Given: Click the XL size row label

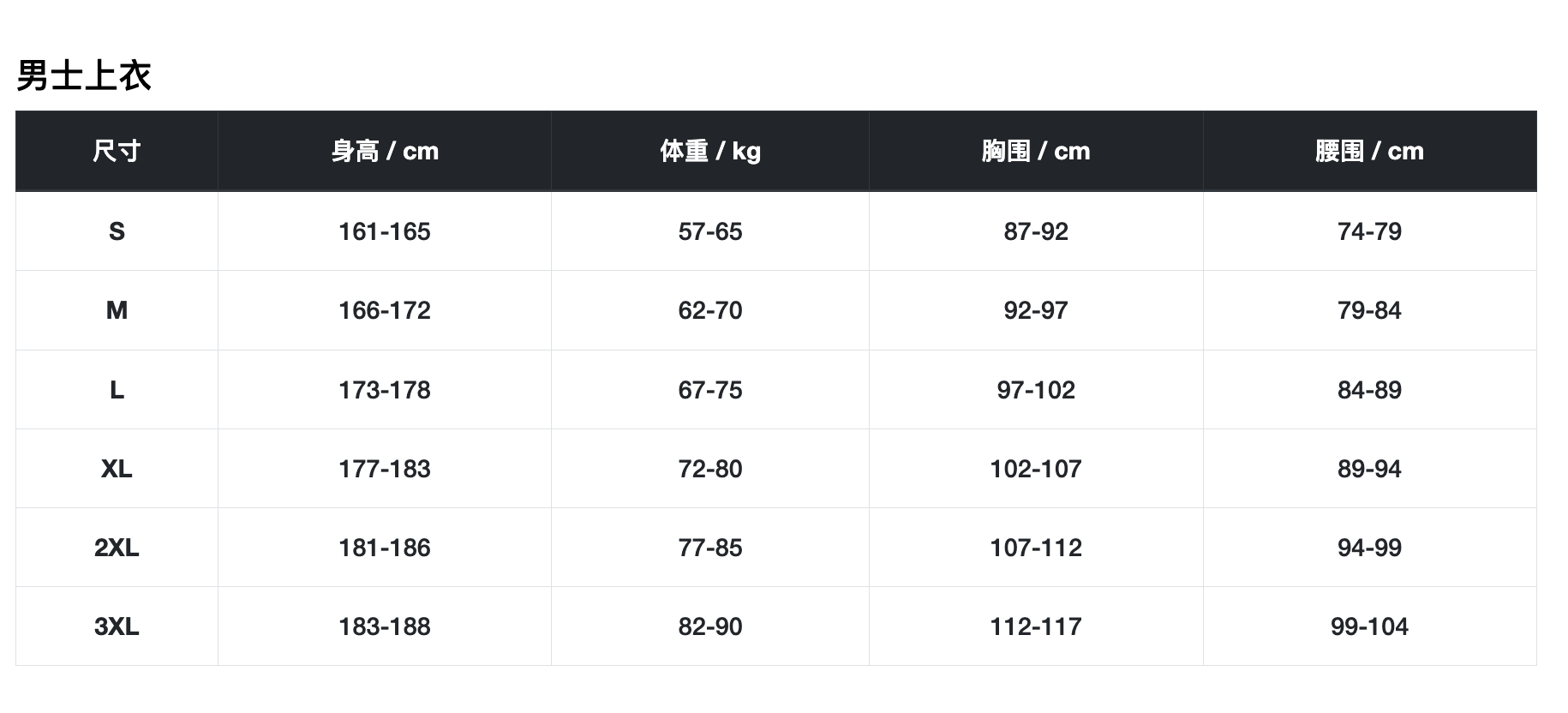Looking at the screenshot, I should 117,469.
